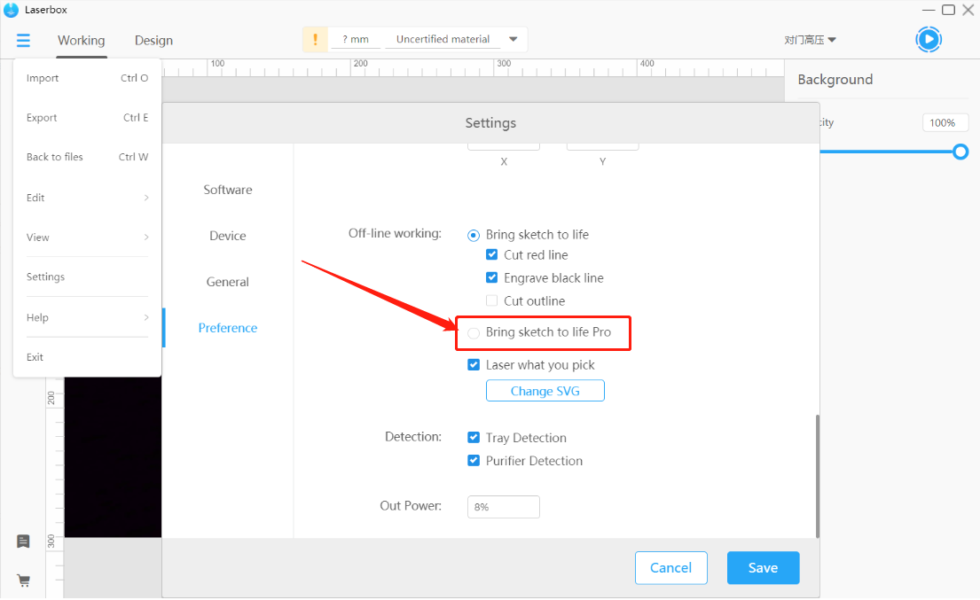Toggle Purifier Detection checkbox
Viewport: 980px width, 600px height.
[474, 461]
